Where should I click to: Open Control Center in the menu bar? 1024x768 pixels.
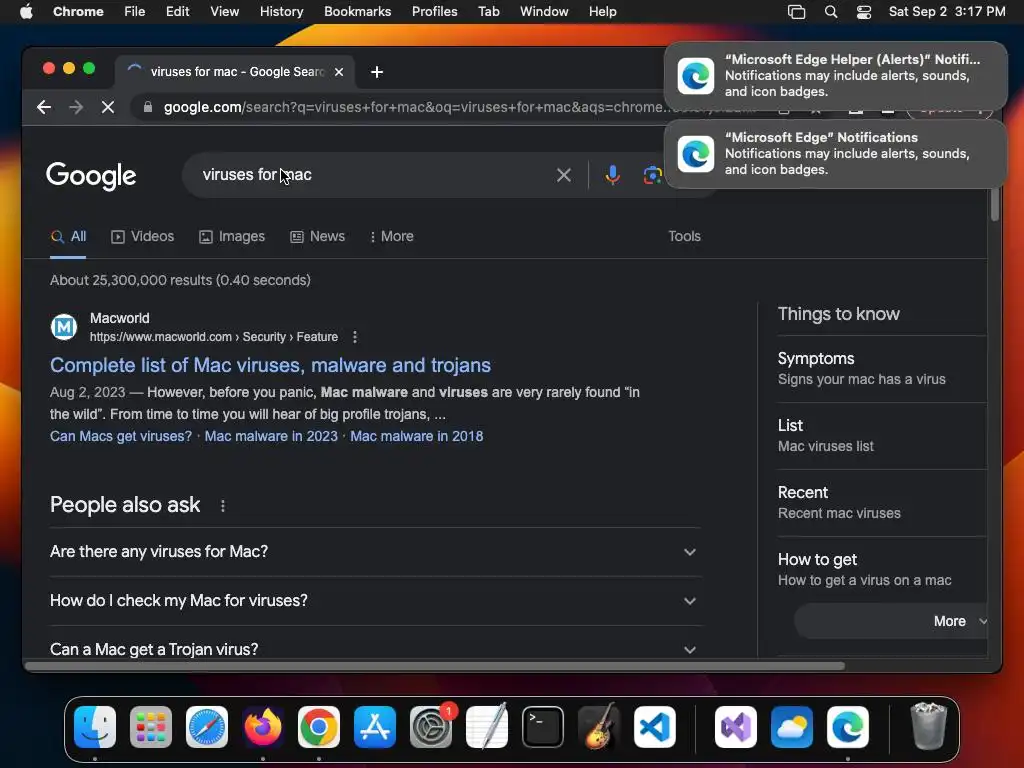pyautogui.click(x=863, y=12)
